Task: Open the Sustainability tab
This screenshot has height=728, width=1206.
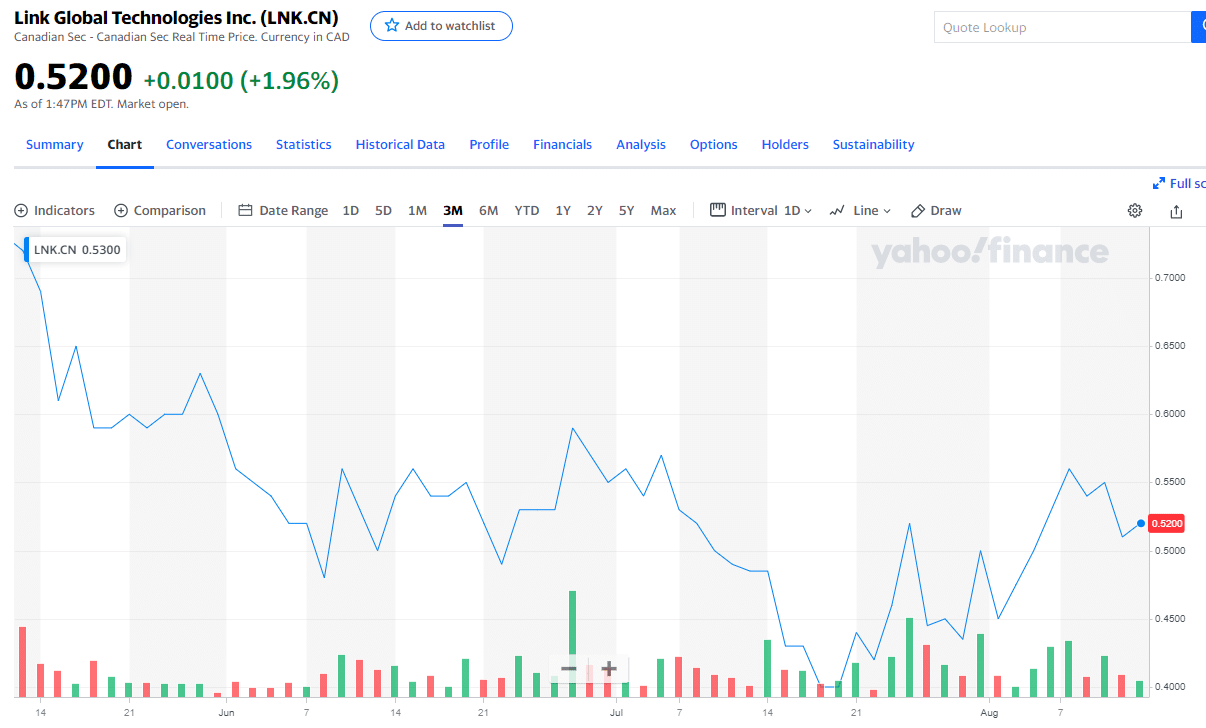Action: [x=874, y=144]
